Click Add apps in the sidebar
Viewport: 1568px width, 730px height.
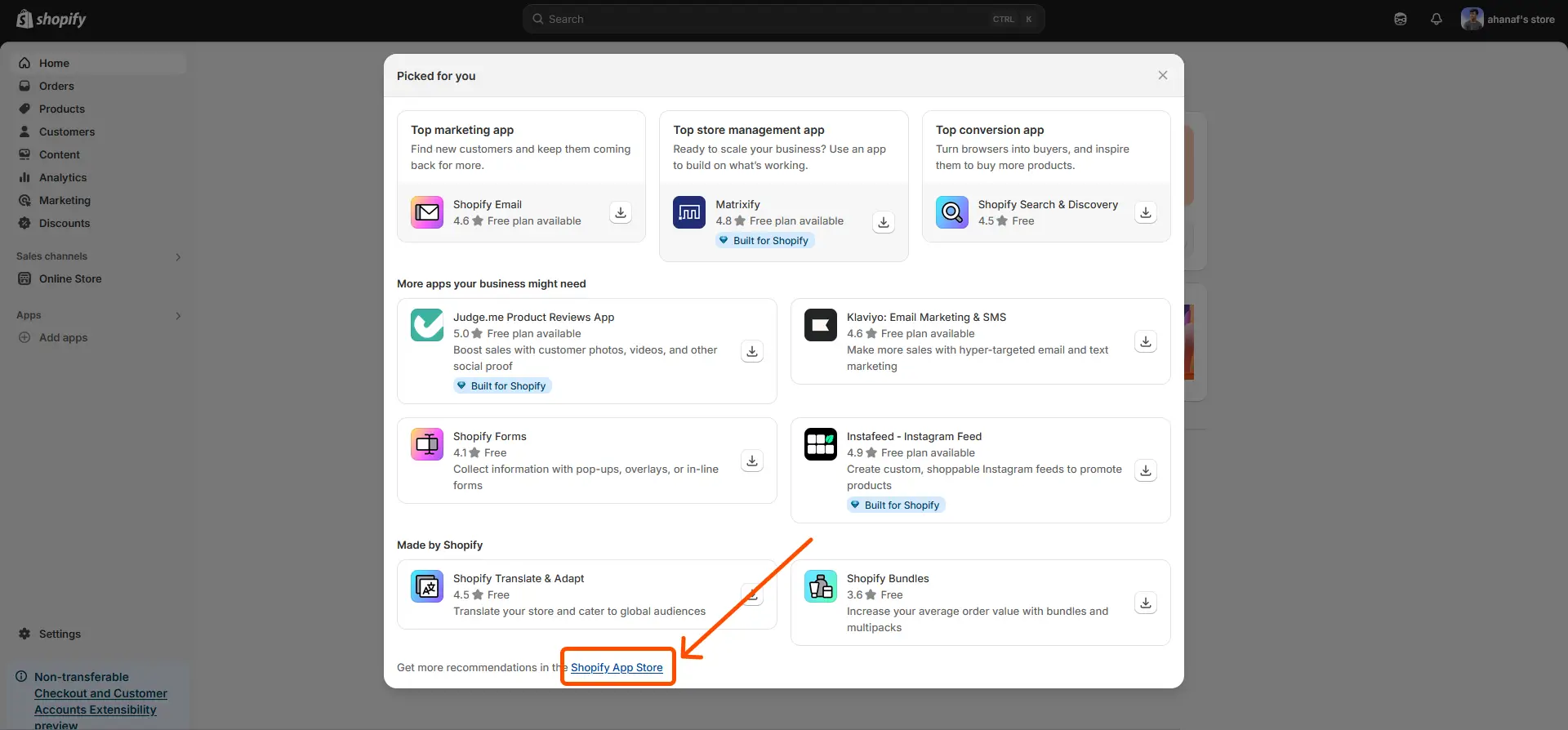point(98,337)
